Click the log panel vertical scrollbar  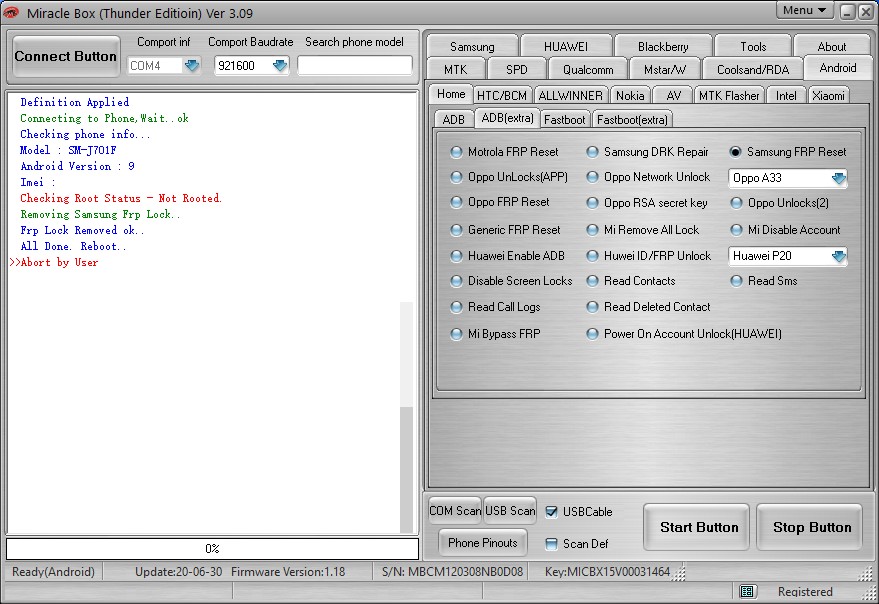coord(406,417)
